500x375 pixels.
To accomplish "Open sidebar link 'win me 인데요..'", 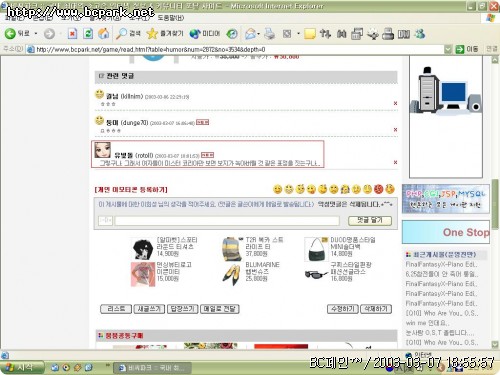I will (428, 323).
